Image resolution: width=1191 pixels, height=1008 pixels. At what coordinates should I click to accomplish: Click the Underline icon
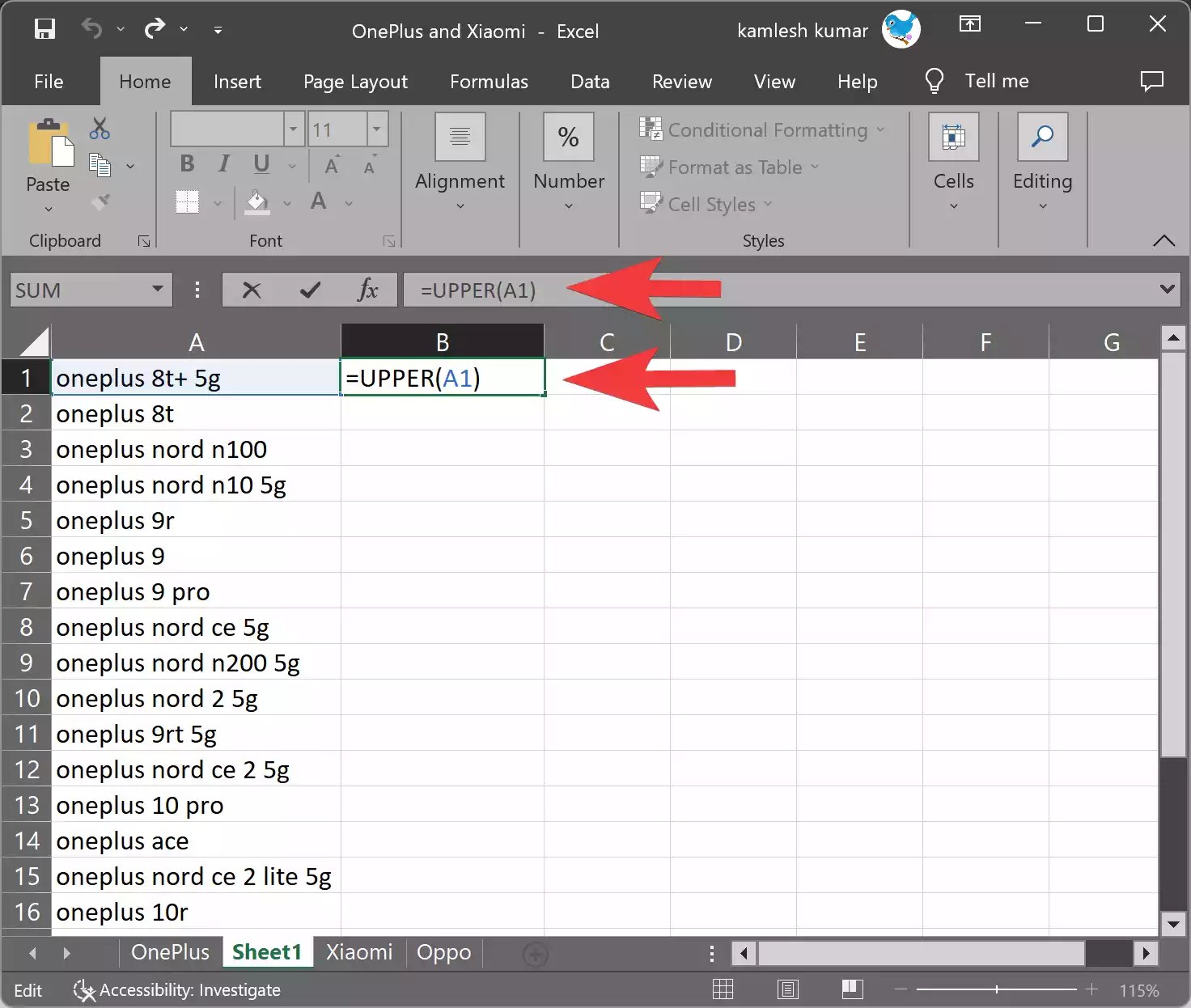261,164
